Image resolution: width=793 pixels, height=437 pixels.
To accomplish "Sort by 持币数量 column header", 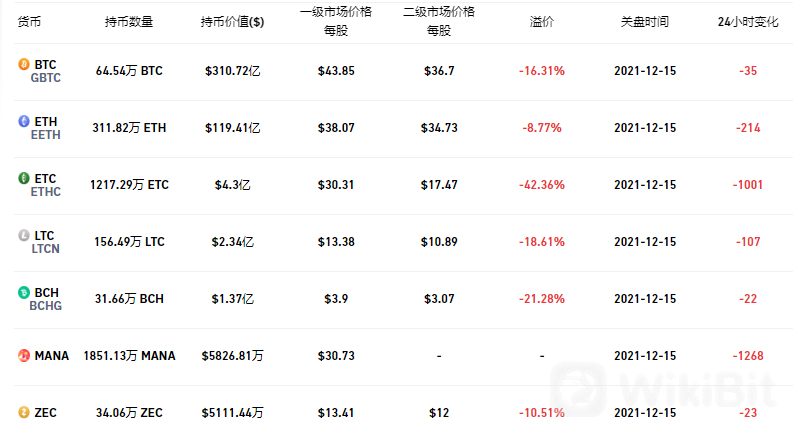I will 129,22.
